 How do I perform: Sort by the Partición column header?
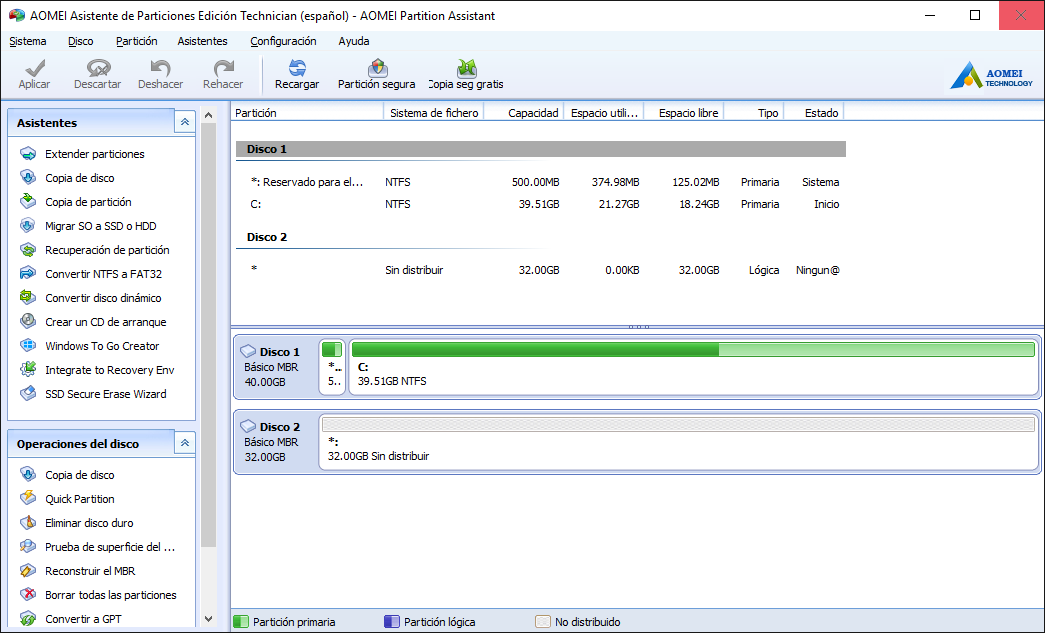[x=307, y=113]
